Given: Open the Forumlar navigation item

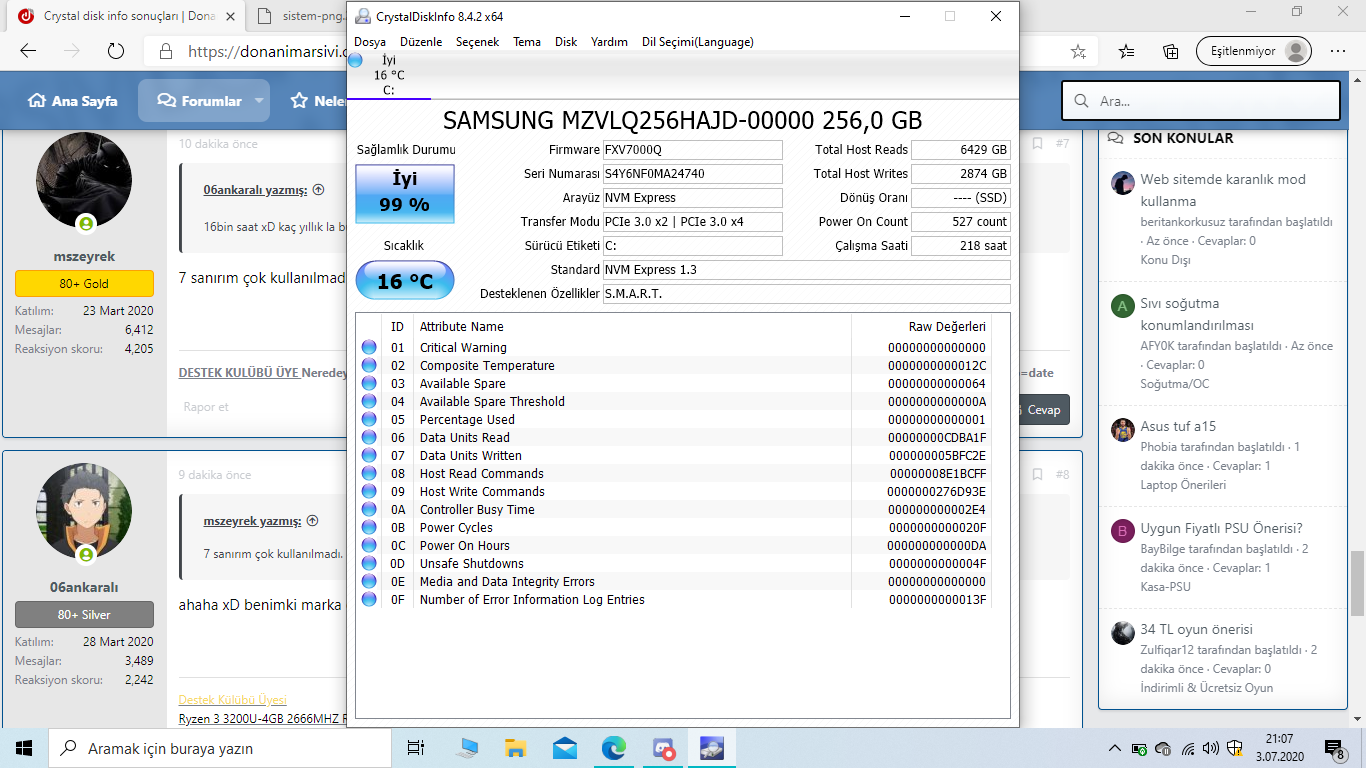Looking at the screenshot, I should (x=199, y=101).
